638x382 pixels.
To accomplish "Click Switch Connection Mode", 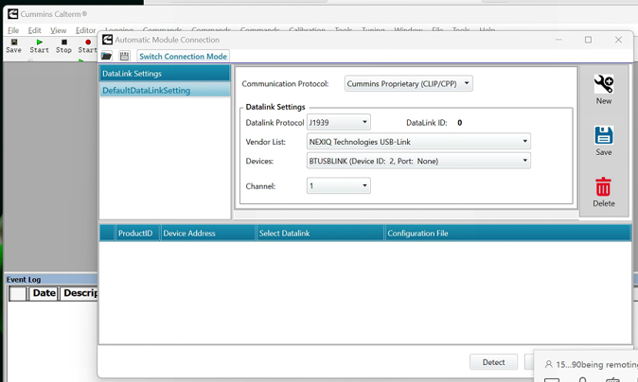I will click(183, 56).
